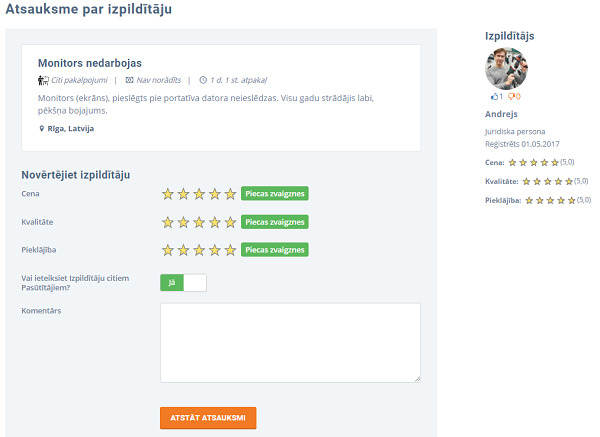The width and height of the screenshot is (600, 437).
Task: Open the 'Monitors nedarbojas' job title
Action: [x=89, y=63]
